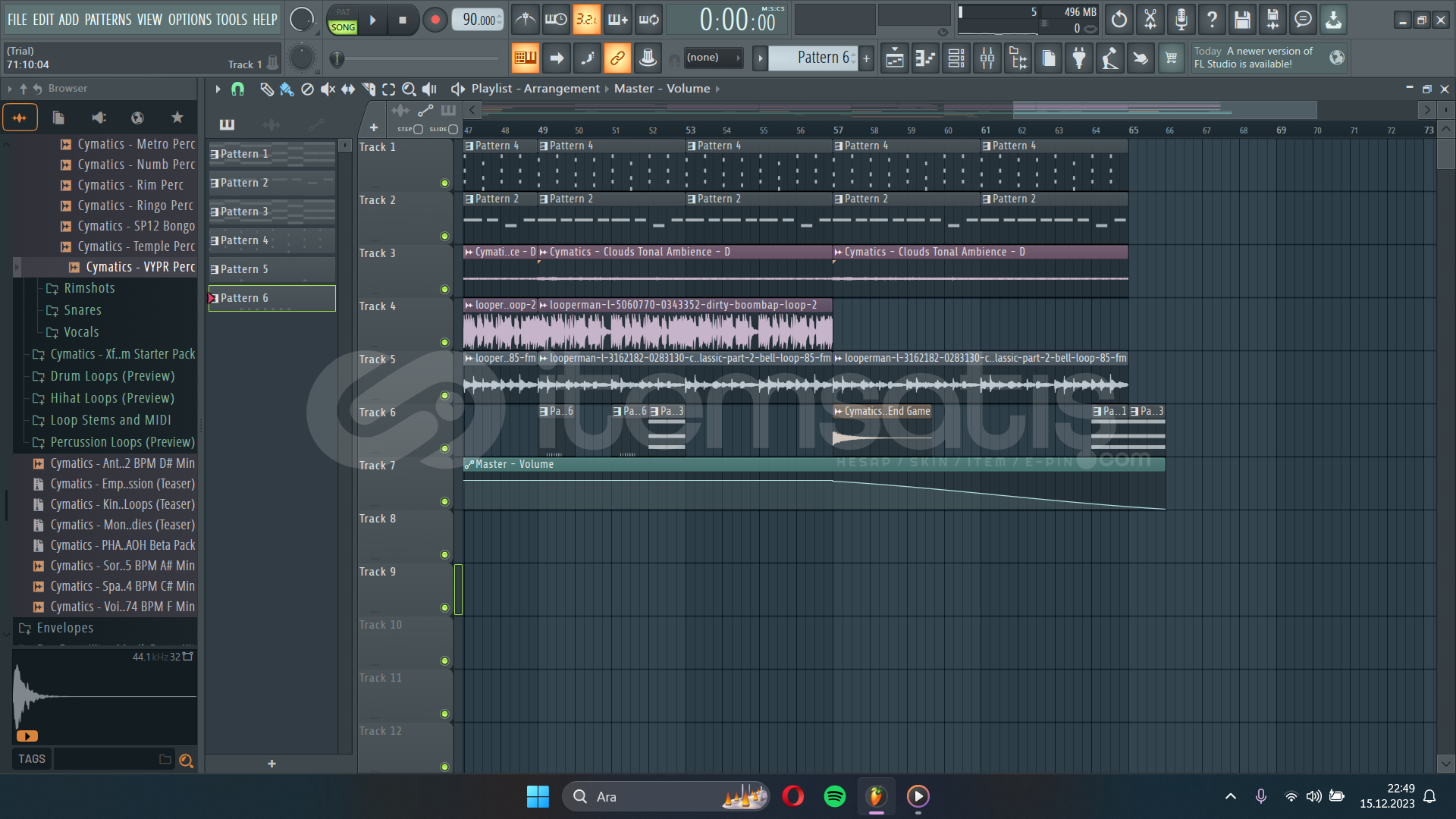This screenshot has width=1456, height=819.
Task: Expand the Snares folder
Action: pyautogui.click(x=82, y=310)
